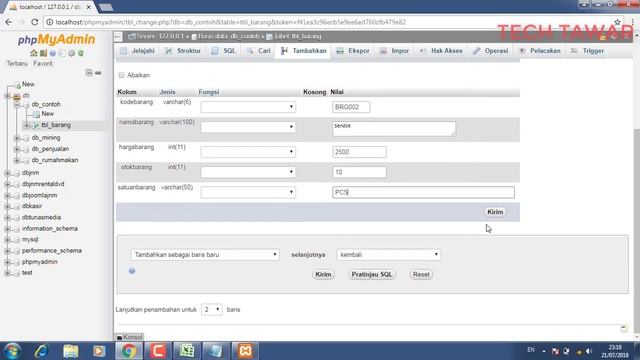Screen dimensions: 640x360
Task: Open XAMPP from the taskbar
Action: [245, 351]
